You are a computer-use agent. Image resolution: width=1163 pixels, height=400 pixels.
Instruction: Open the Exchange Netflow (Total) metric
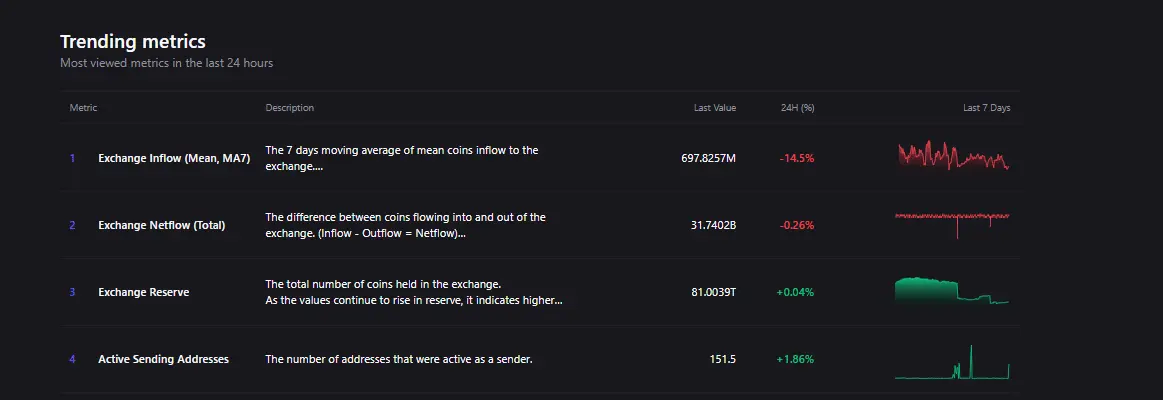161,225
